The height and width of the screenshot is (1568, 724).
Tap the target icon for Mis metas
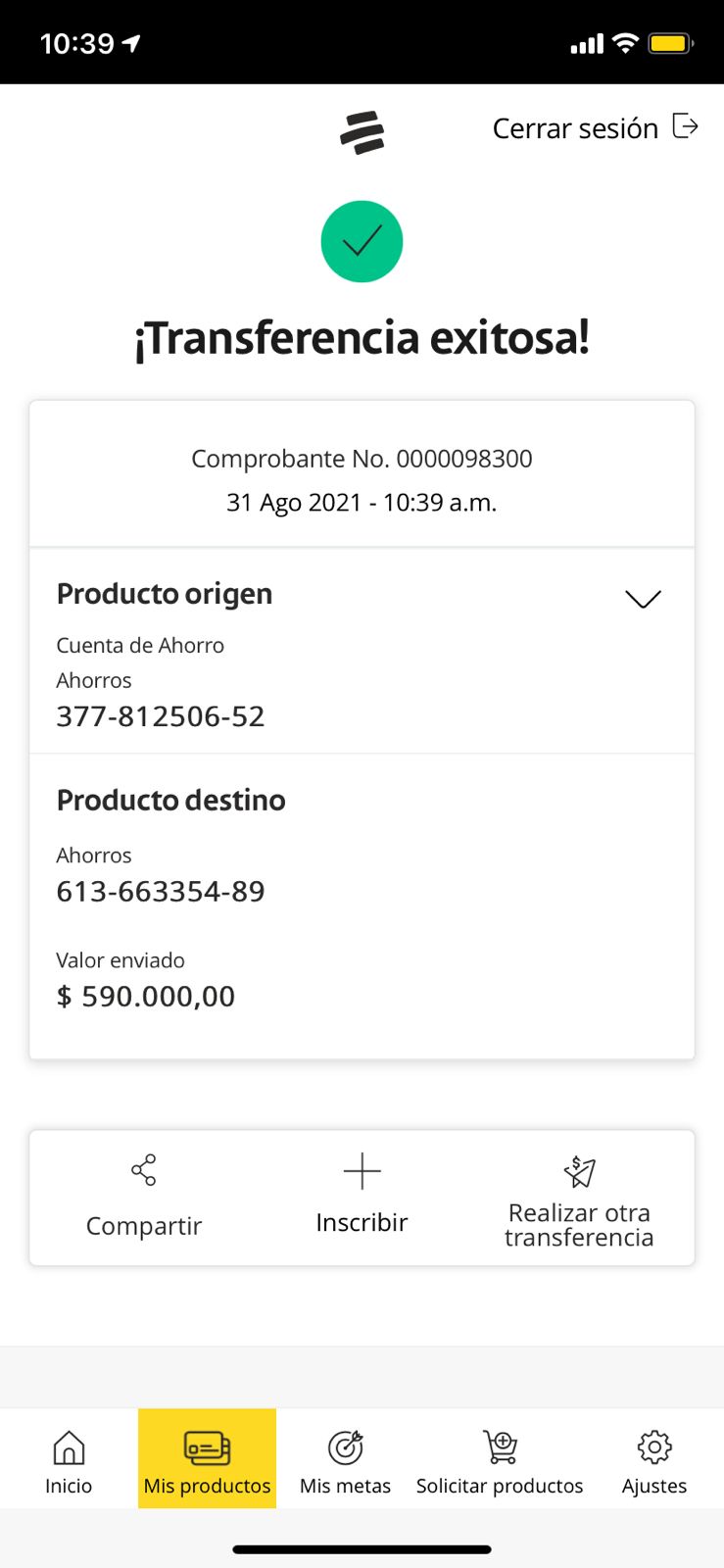tap(345, 1446)
